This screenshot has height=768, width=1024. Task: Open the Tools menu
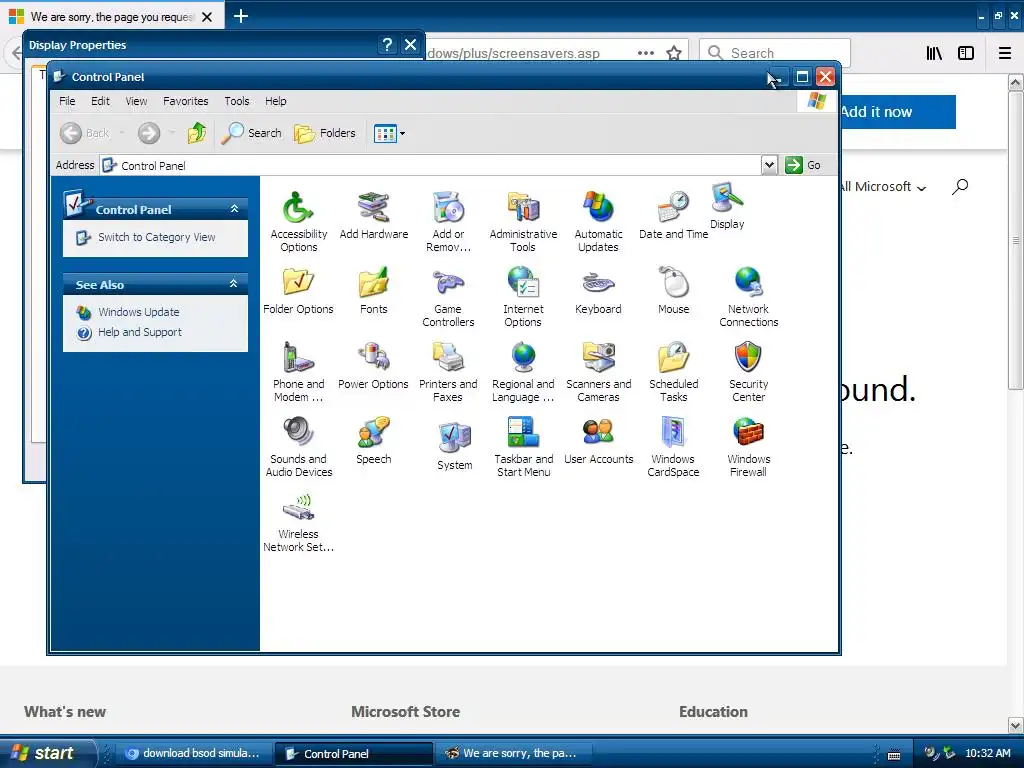(236, 101)
